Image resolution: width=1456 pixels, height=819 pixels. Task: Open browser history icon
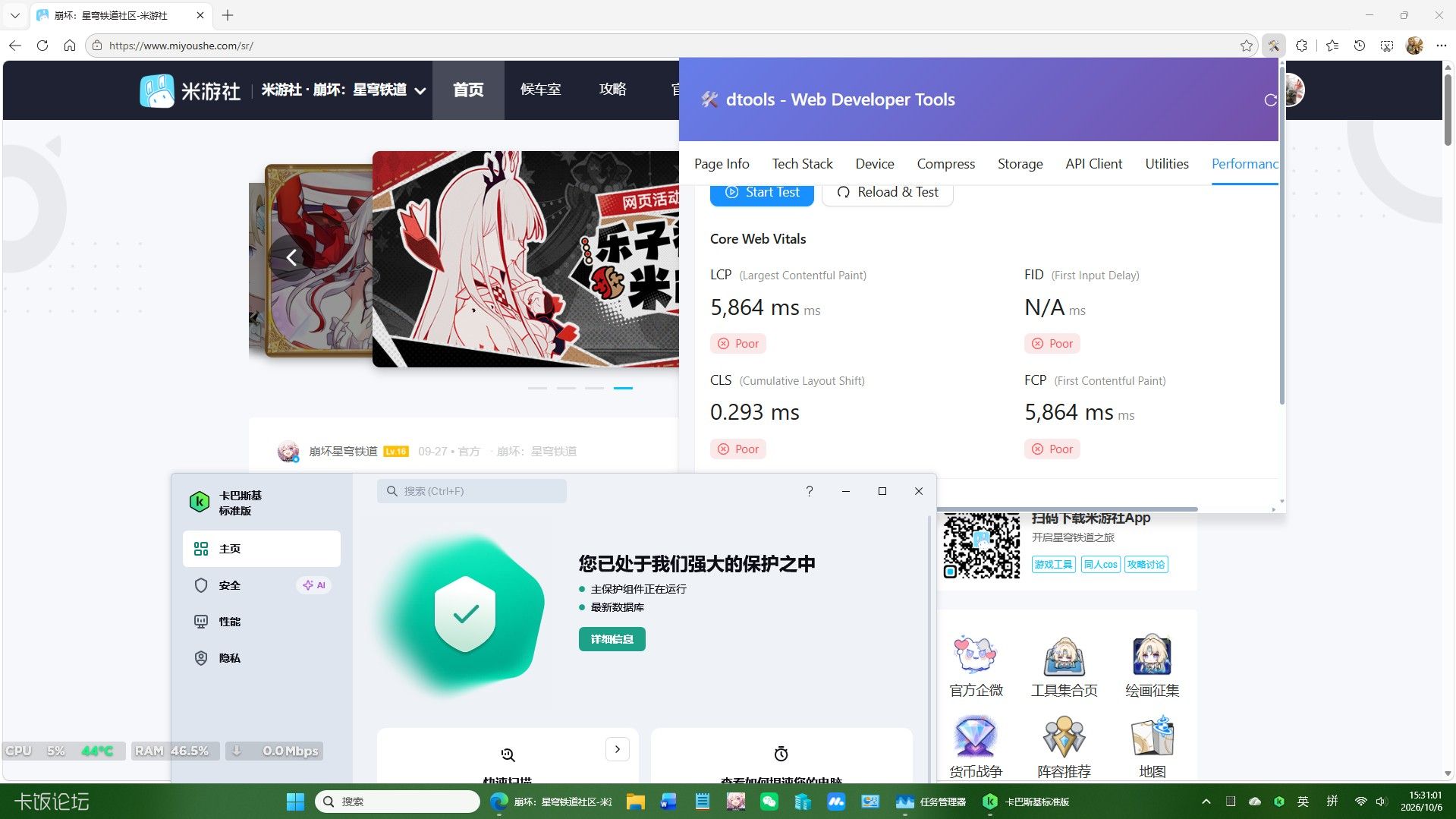click(x=1360, y=46)
